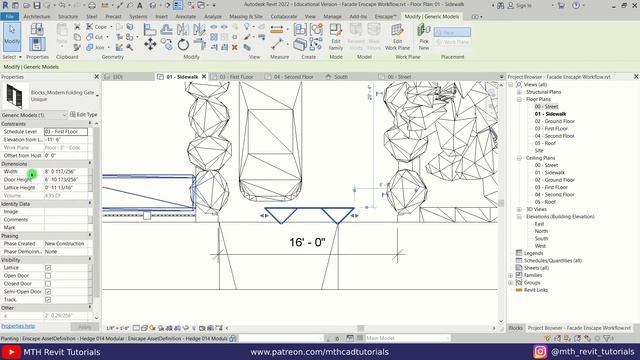Select the Measure Between tool

coord(276,44)
